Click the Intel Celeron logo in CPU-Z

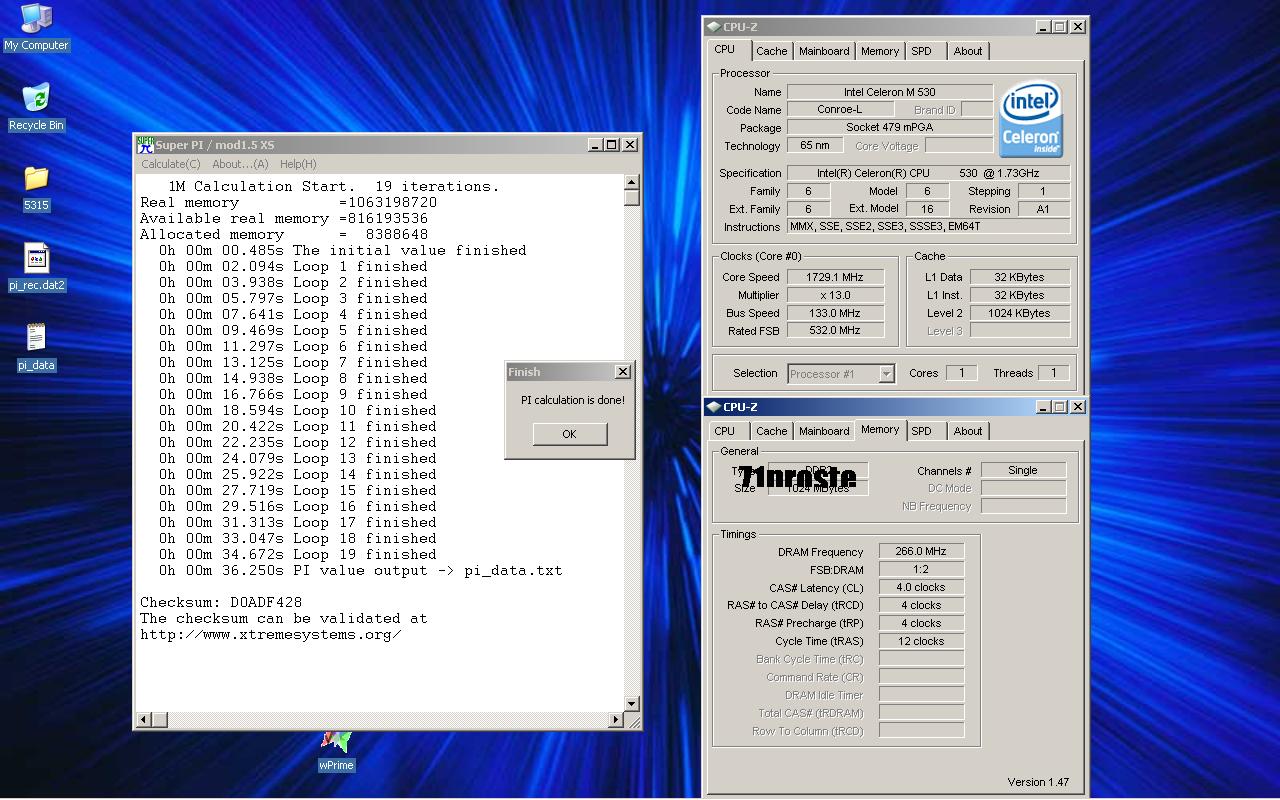click(x=1030, y=119)
